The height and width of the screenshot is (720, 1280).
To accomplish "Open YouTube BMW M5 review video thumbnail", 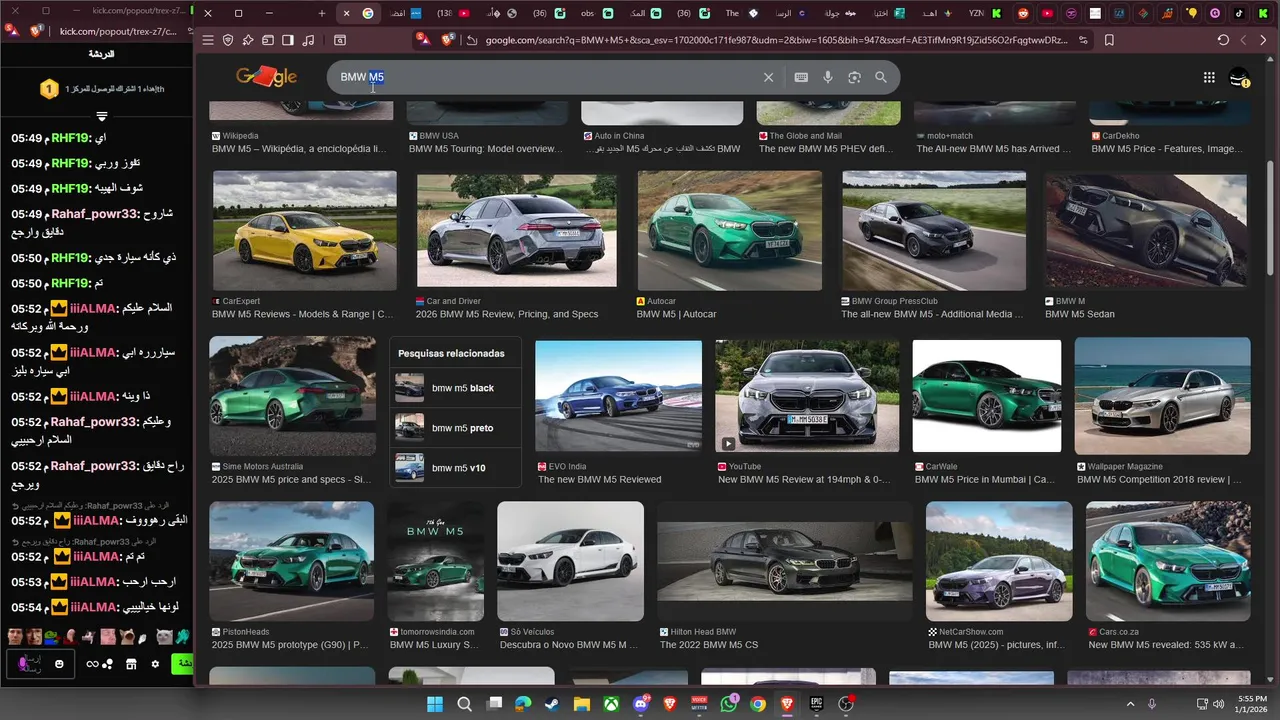I will 807,396.
